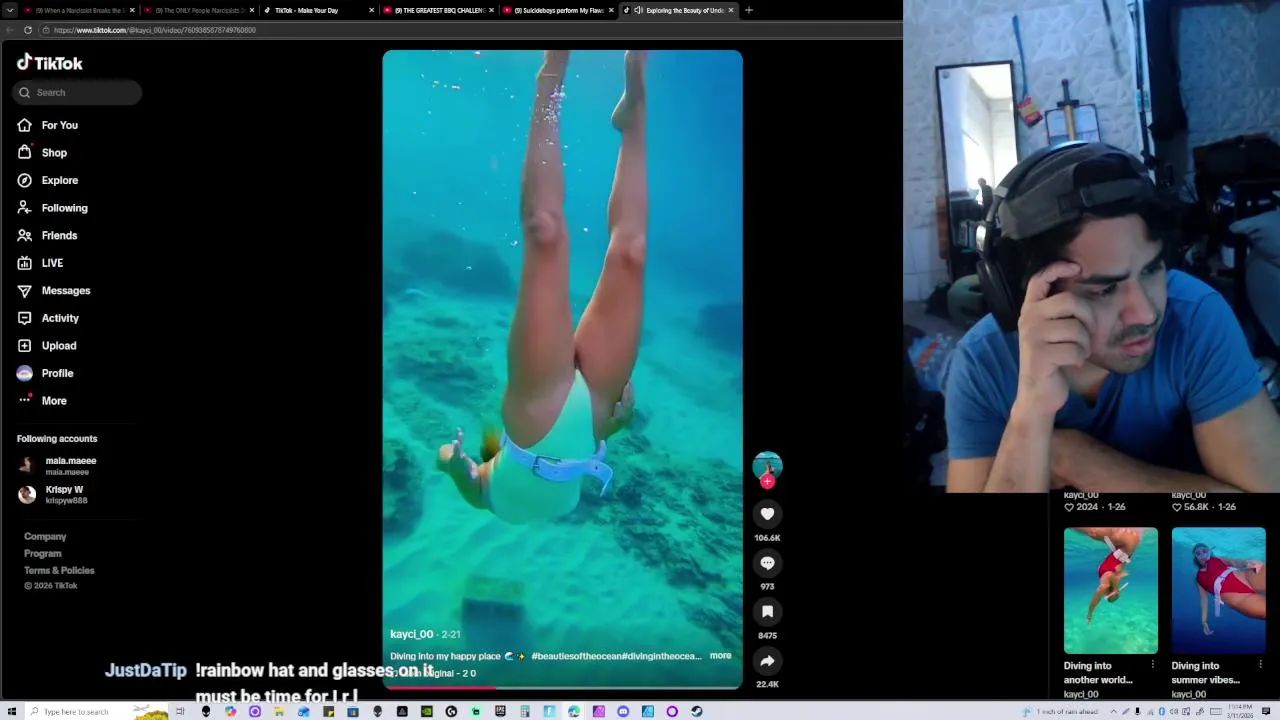Open options for 'Diving into summer vibes' video
The height and width of the screenshot is (720, 1280).
coord(1260,665)
